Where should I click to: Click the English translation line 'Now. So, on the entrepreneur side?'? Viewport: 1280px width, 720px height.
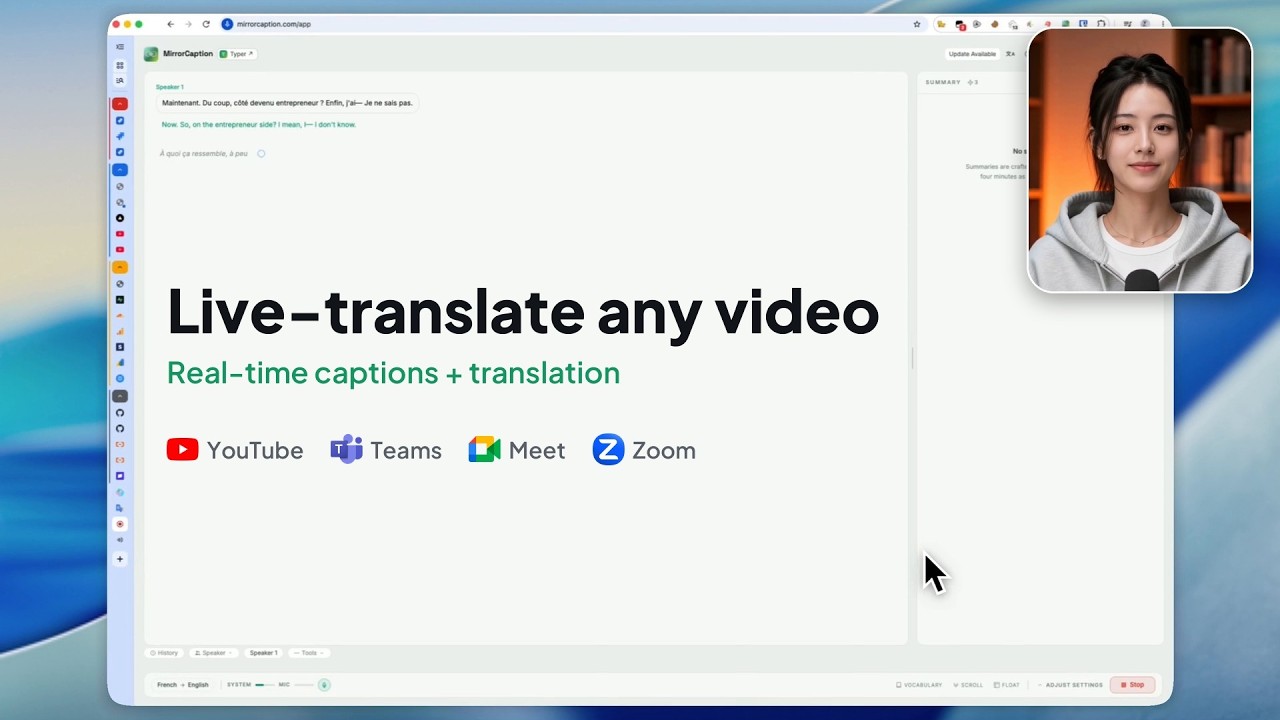pyautogui.click(x=259, y=125)
